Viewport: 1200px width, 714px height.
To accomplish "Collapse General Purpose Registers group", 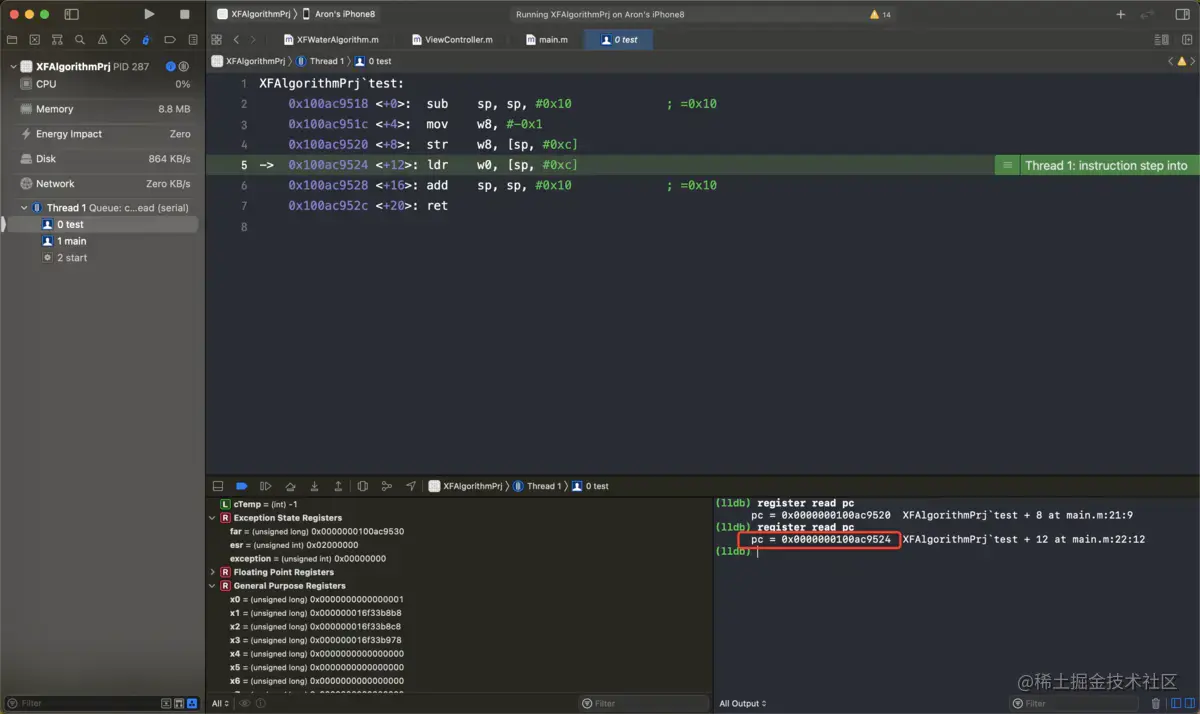I will (212, 586).
